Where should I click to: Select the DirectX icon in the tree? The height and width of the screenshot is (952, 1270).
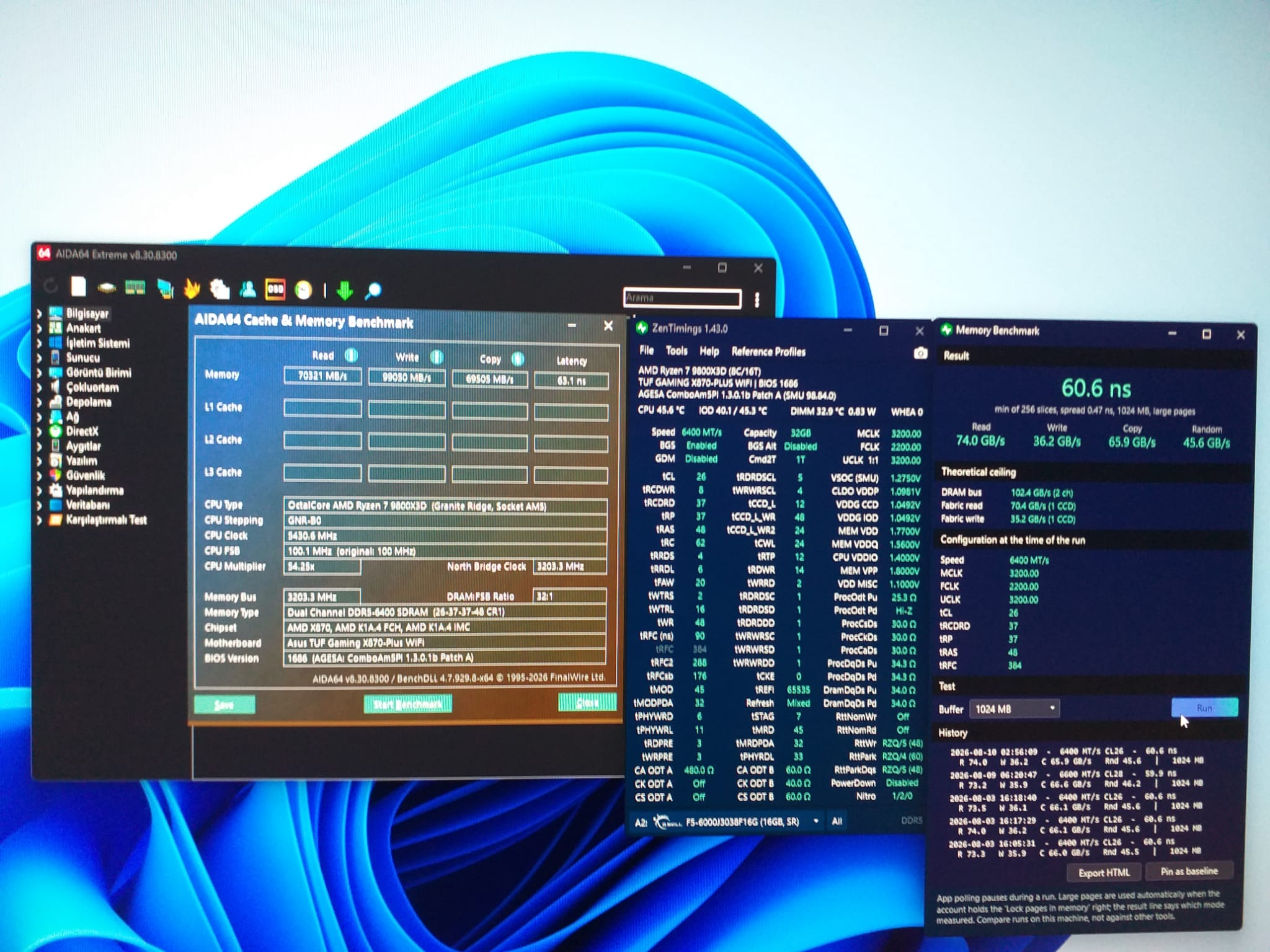tap(56, 431)
